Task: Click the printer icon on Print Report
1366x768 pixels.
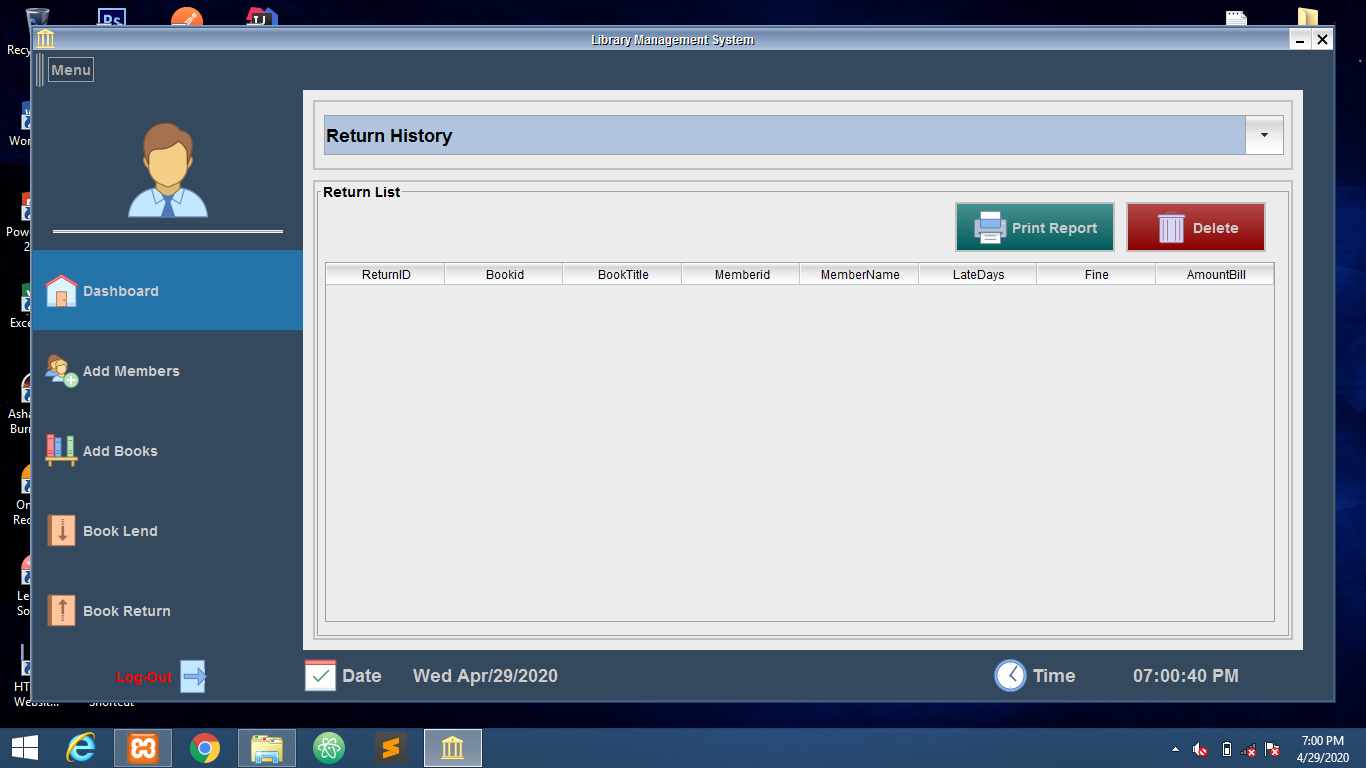Action: (x=989, y=226)
